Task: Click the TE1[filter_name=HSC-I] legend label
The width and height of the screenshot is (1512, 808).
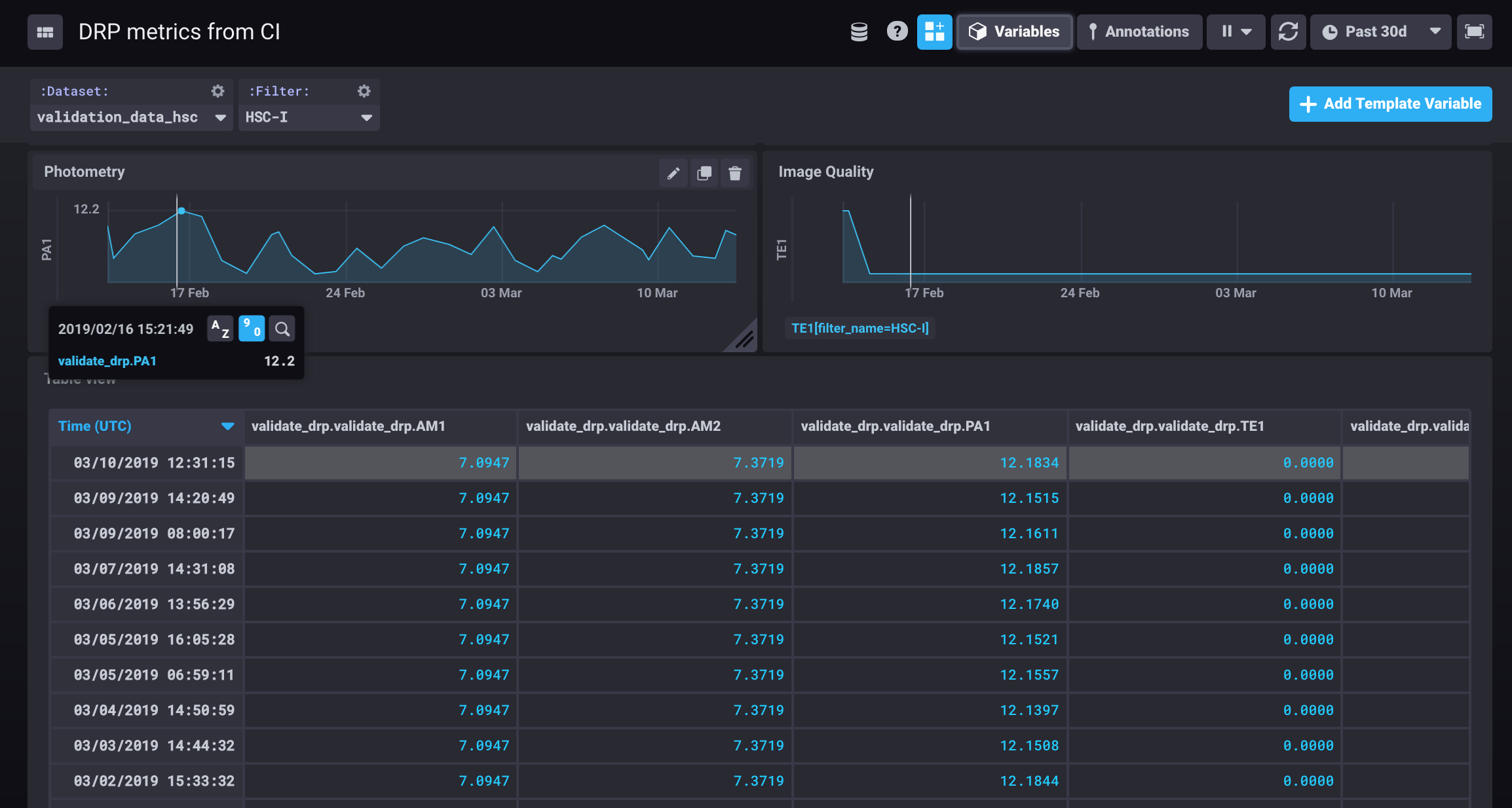Action: (860, 328)
